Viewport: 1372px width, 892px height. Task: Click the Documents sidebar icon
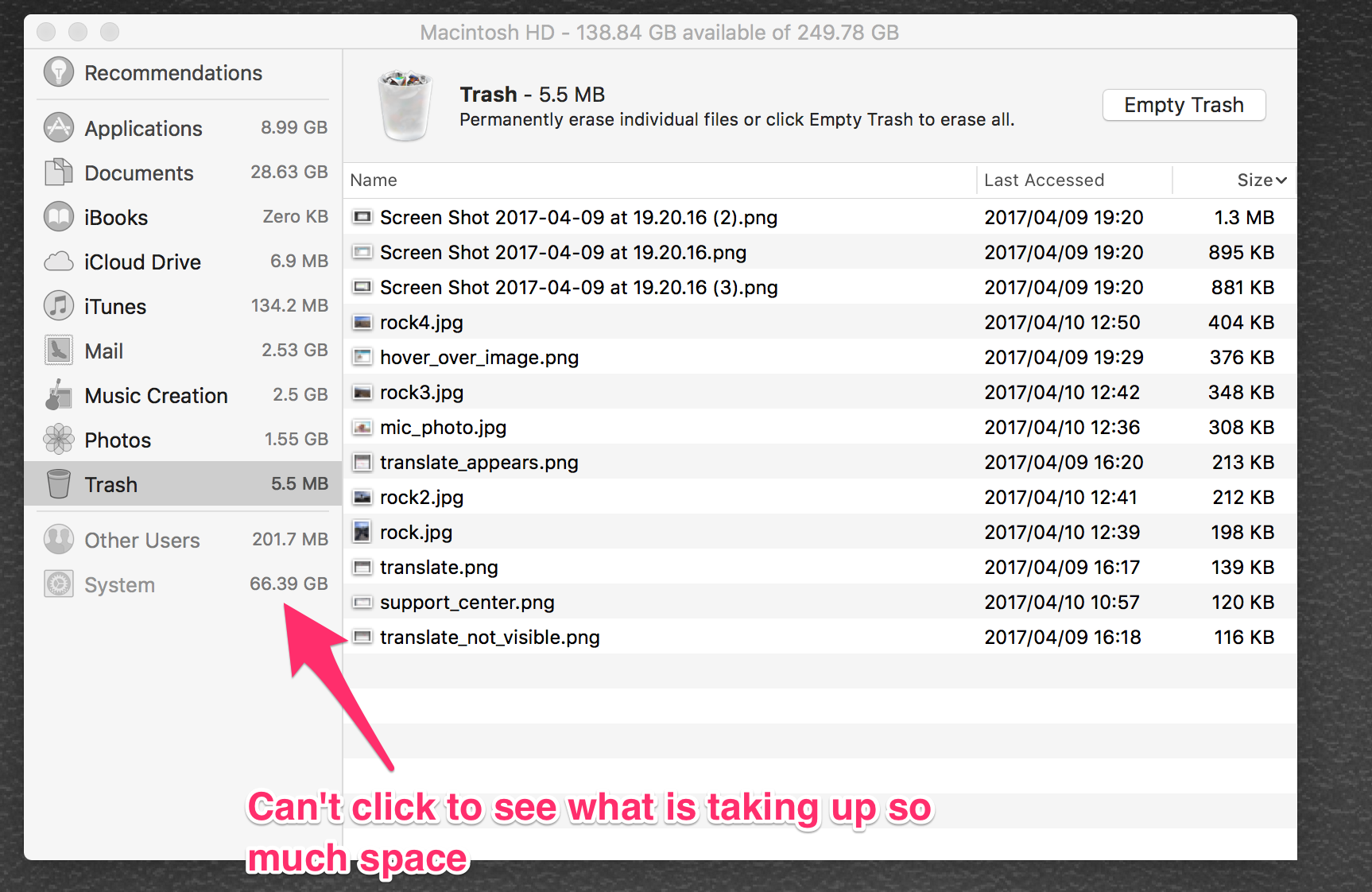[59, 172]
